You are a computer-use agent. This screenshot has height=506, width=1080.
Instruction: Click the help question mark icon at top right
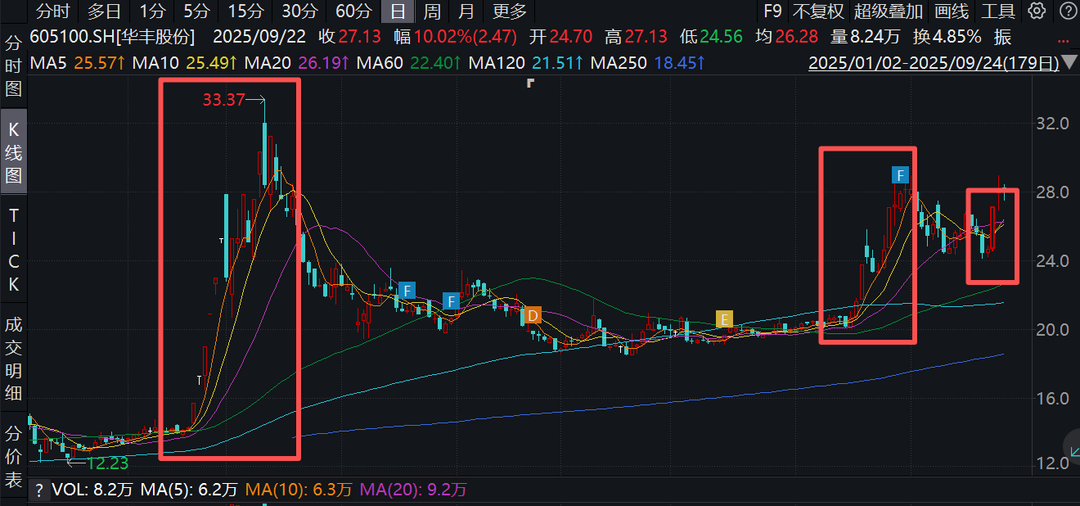[1064, 12]
